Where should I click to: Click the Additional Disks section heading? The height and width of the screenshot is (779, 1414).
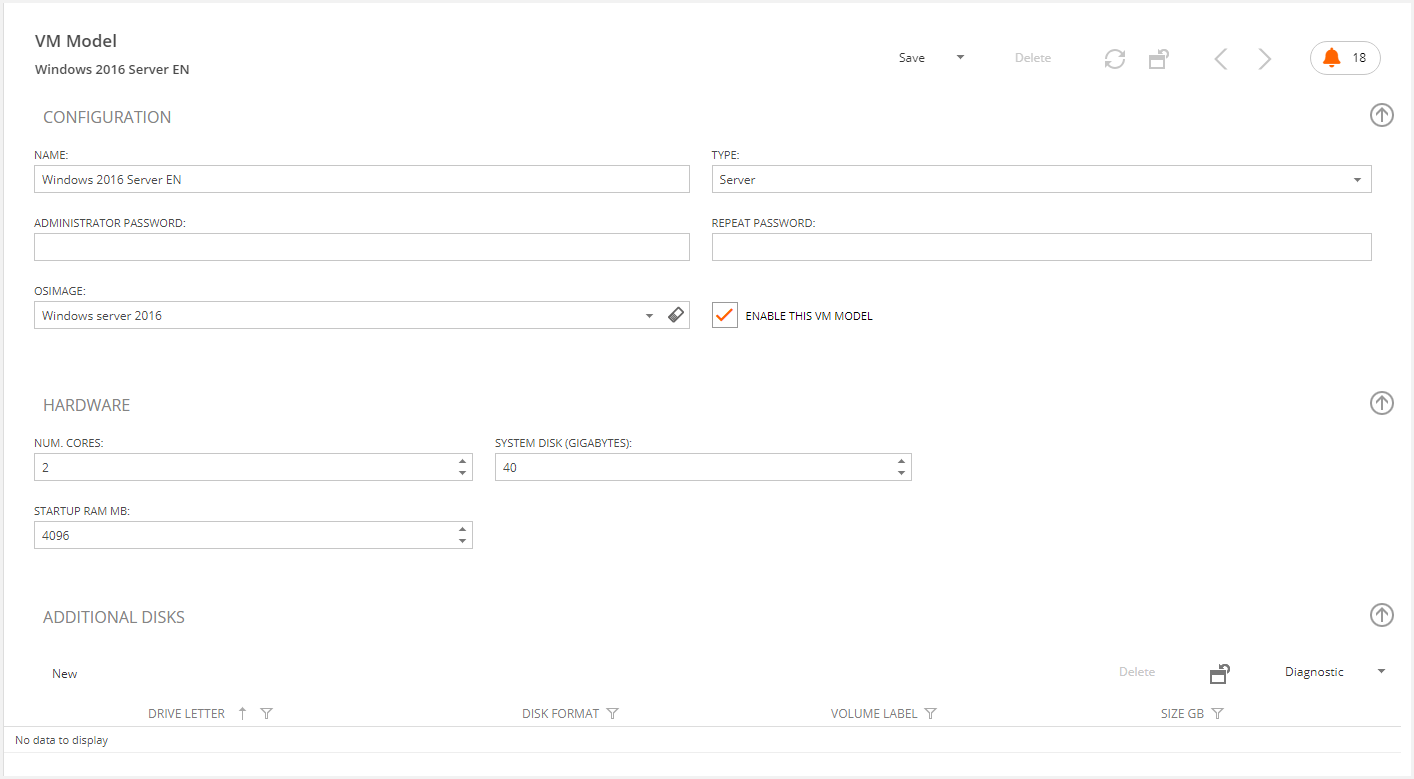(x=114, y=617)
